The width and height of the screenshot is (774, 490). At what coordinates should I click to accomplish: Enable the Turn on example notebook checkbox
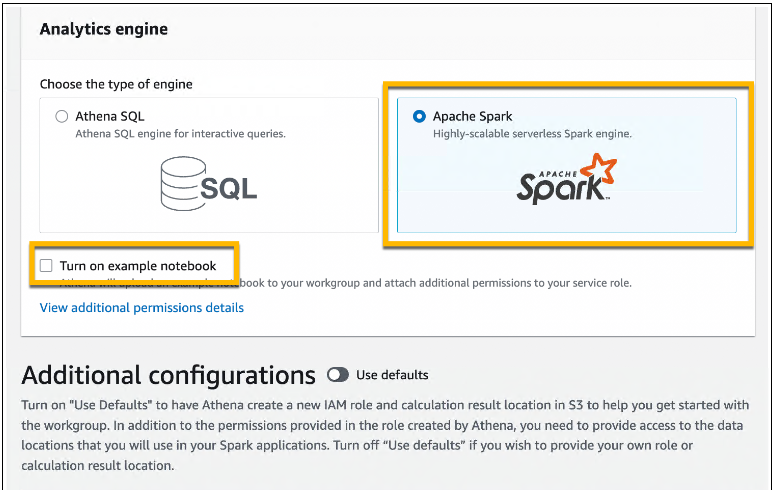[46, 266]
